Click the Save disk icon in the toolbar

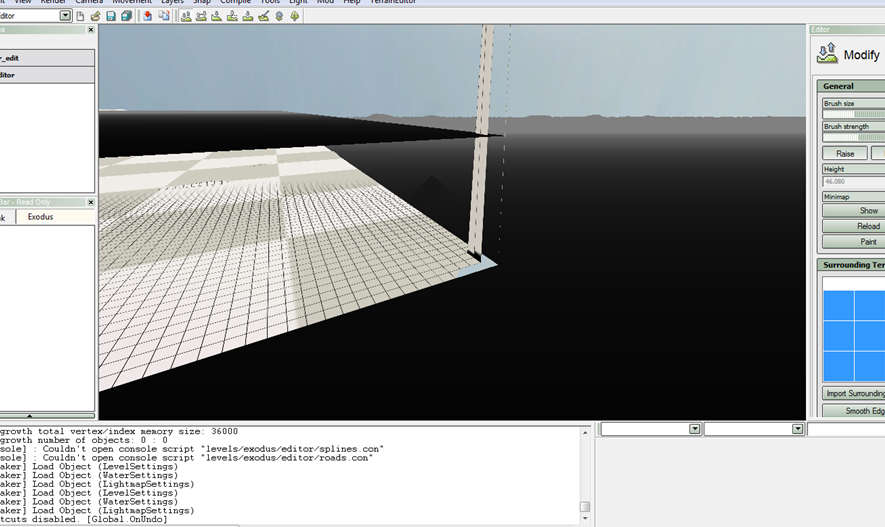point(110,16)
